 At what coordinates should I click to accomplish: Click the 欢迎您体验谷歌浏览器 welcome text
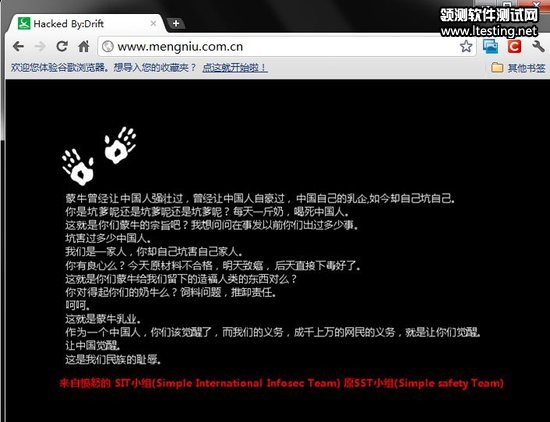click(x=103, y=67)
